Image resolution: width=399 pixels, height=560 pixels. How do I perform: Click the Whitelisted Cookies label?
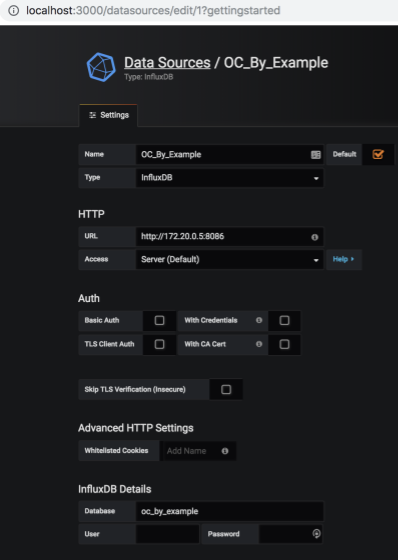click(x=116, y=451)
